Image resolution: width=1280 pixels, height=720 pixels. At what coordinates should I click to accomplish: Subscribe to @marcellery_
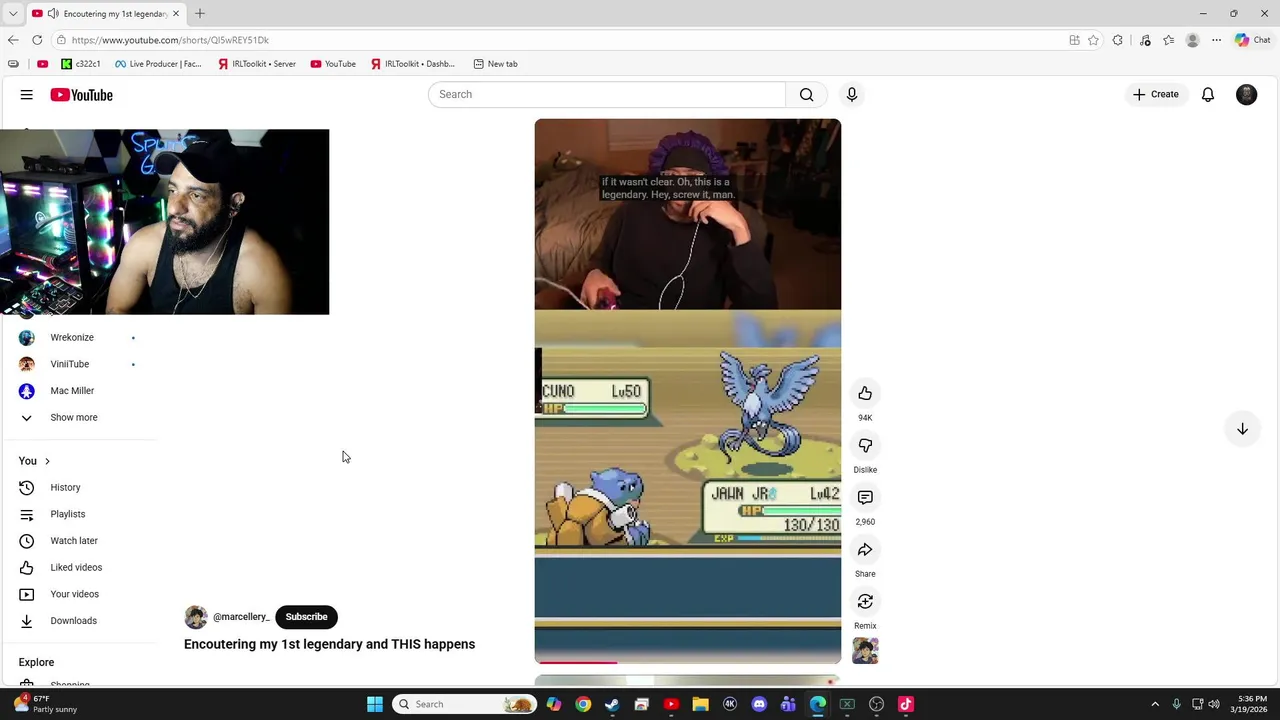(306, 617)
